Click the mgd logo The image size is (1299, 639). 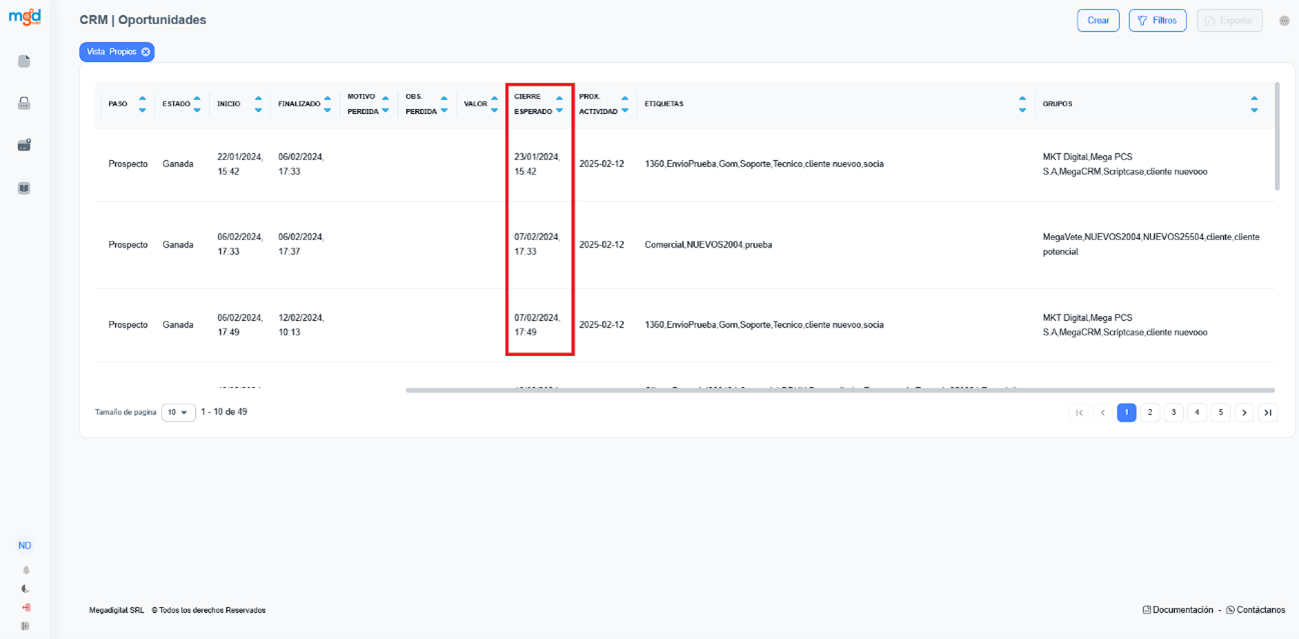click(24, 18)
